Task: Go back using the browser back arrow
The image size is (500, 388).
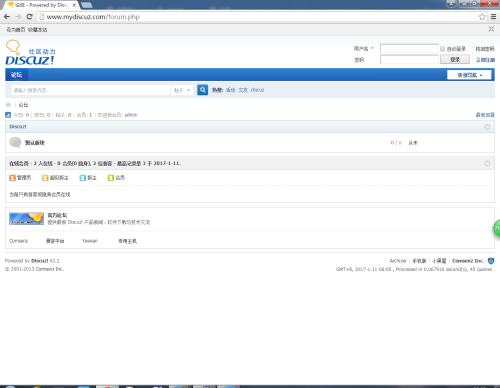Action: (7, 17)
